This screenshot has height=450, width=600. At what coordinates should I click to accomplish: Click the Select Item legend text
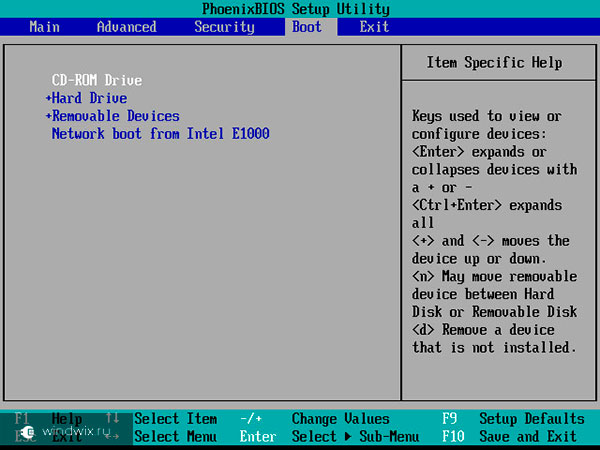pos(176,418)
